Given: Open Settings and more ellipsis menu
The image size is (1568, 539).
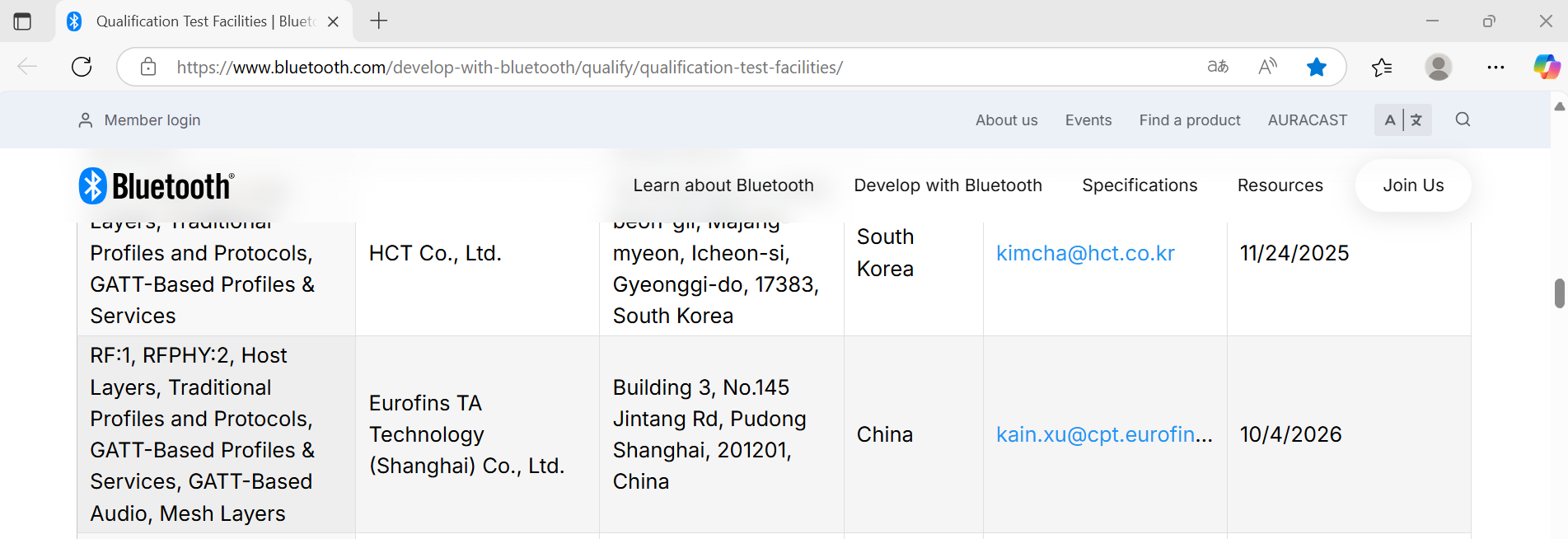Looking at the screenshot, I should pyautogui.click(x=1495, y=67).
